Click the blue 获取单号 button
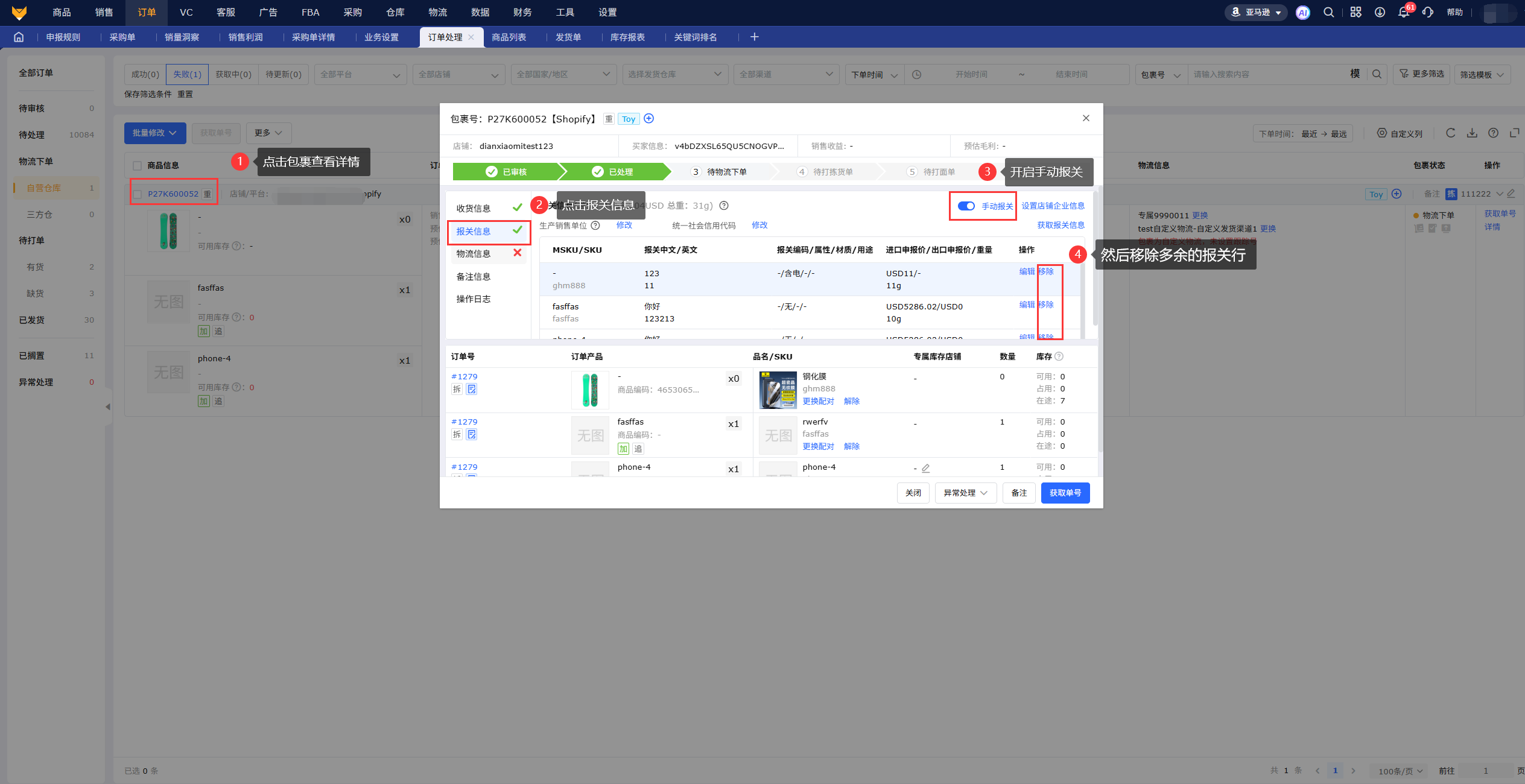Screen dimensions: 1525x784 (x=1065, y=493)
